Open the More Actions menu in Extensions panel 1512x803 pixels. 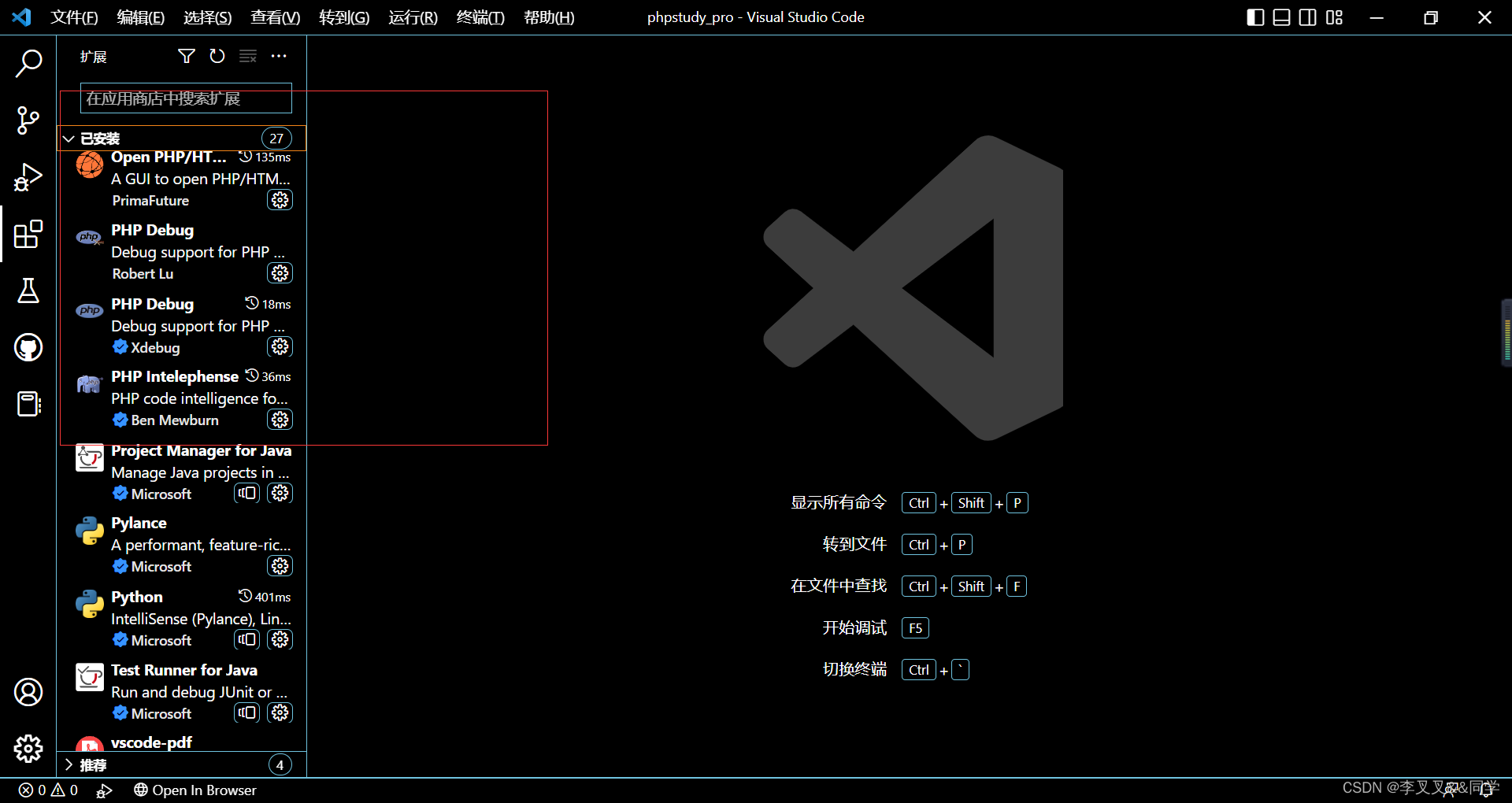(x=280, y=56)
